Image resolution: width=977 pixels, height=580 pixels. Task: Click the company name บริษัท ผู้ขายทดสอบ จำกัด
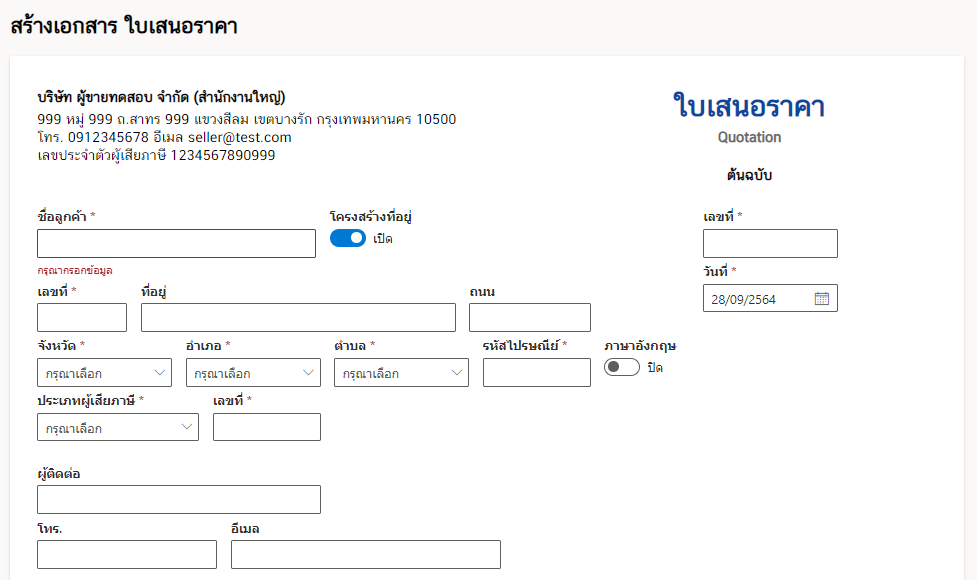coord(161,98)
